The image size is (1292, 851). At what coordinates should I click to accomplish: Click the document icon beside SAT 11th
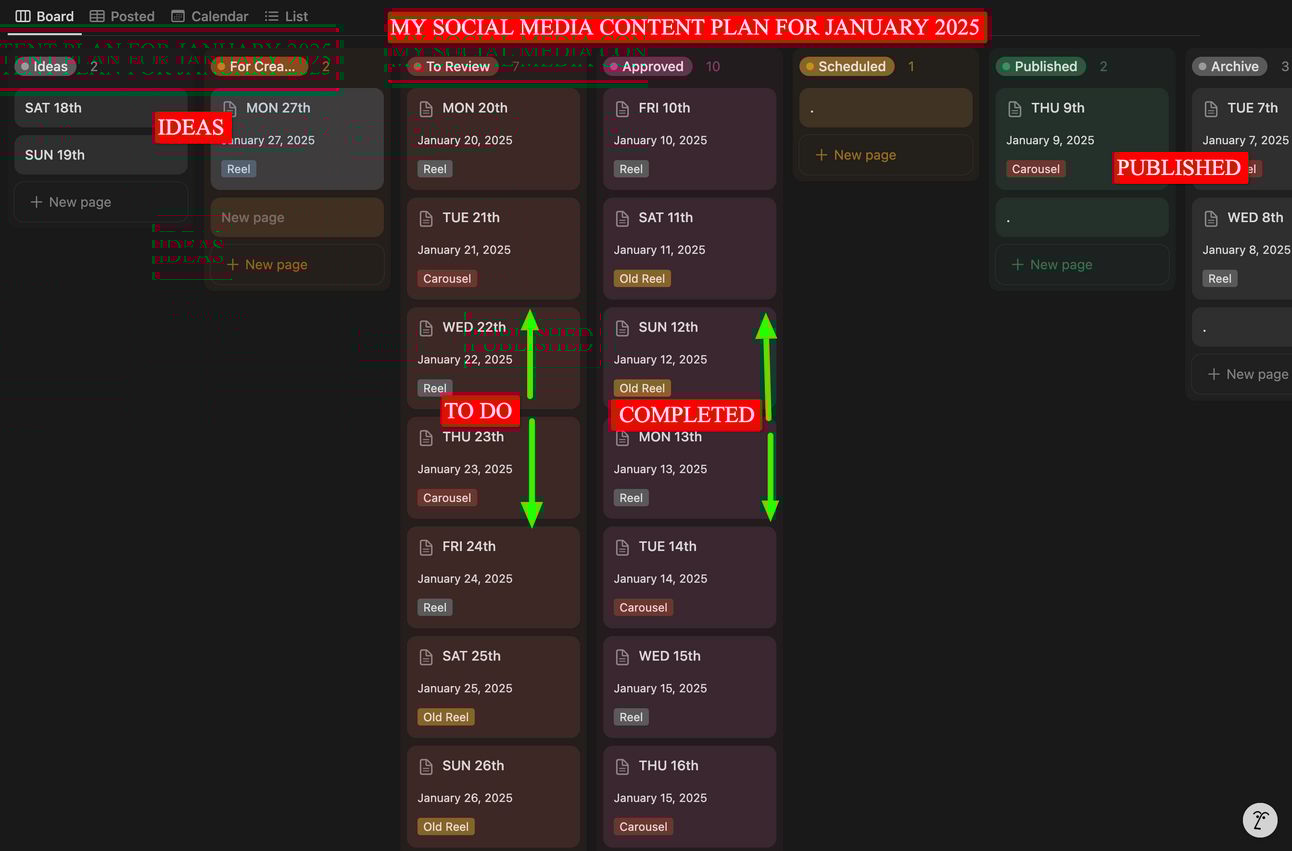tap(621, 218)
